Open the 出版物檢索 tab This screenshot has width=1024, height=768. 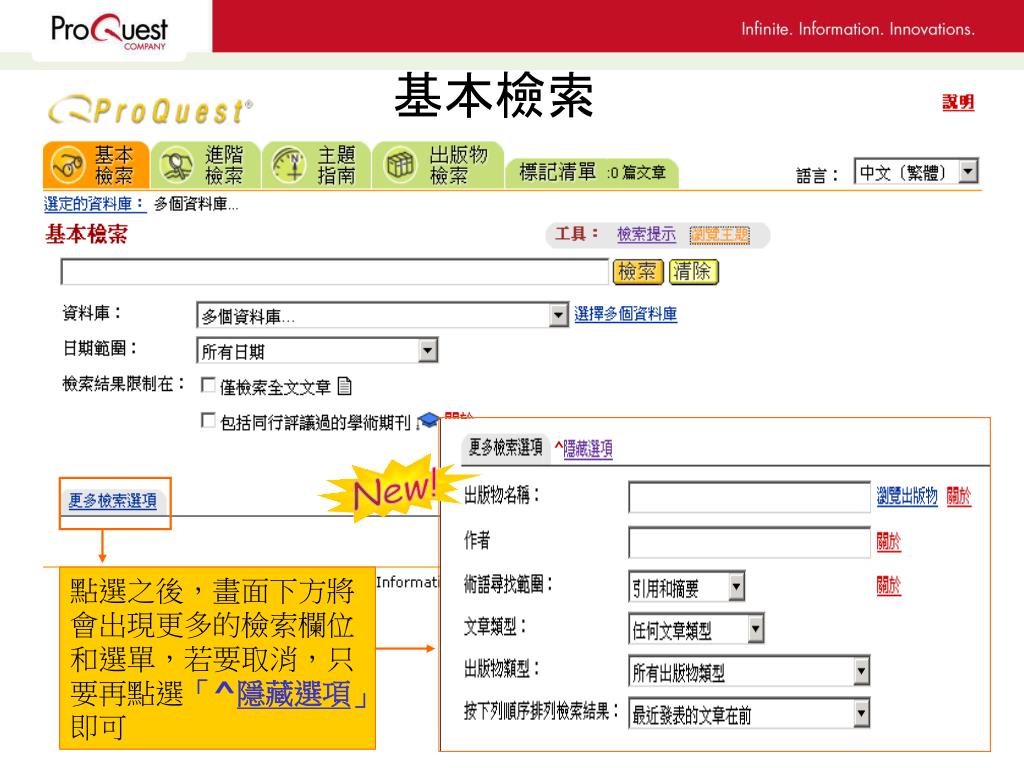coord(438,165)
